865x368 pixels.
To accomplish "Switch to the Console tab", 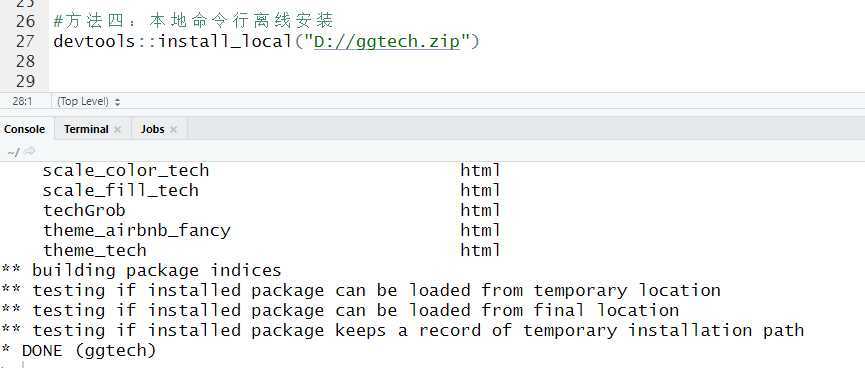I will (x=25, y=129).
